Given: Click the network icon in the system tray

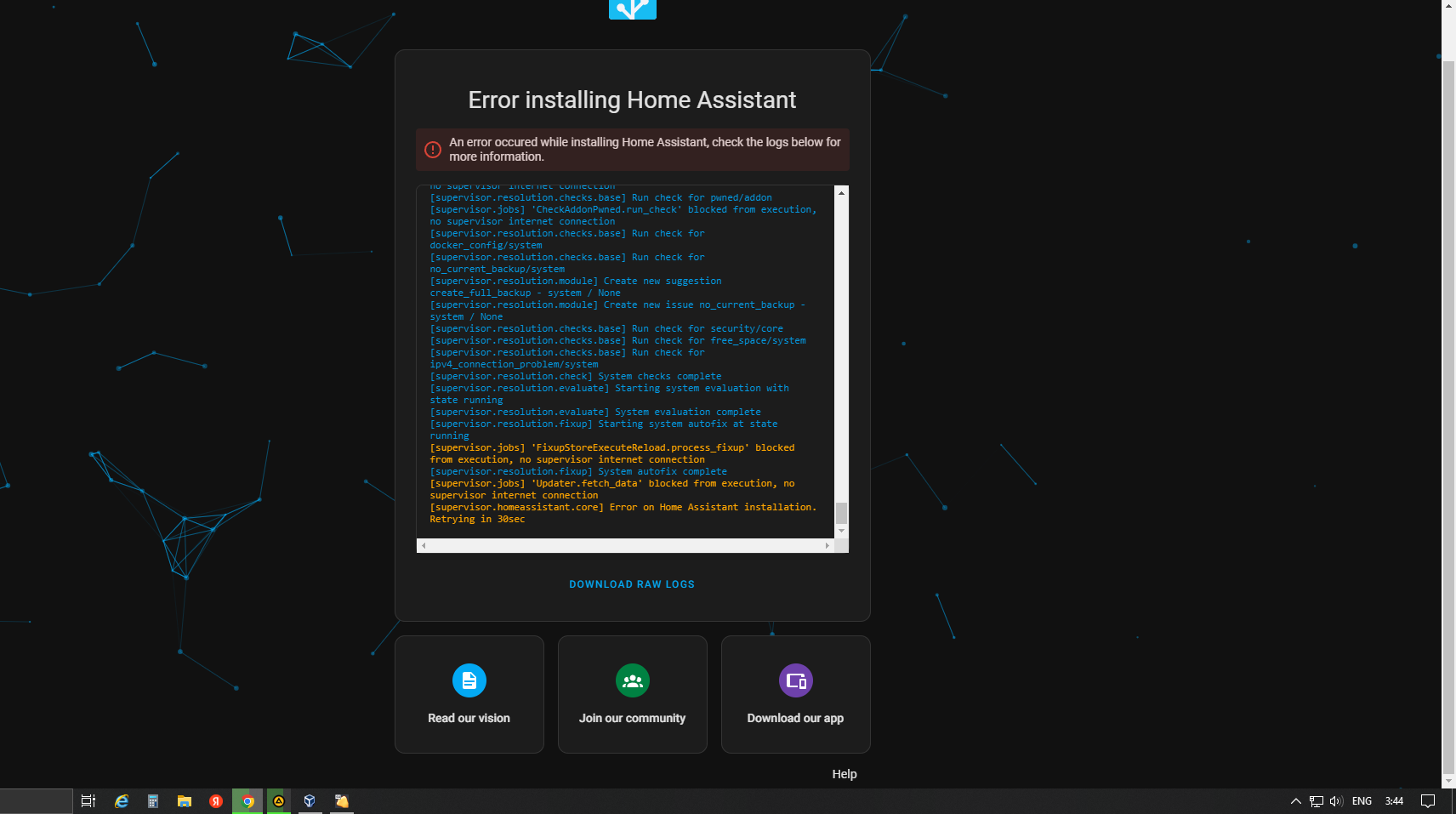Looking at the screenshot, I should pyautogui.click(x=1317, y=800).
